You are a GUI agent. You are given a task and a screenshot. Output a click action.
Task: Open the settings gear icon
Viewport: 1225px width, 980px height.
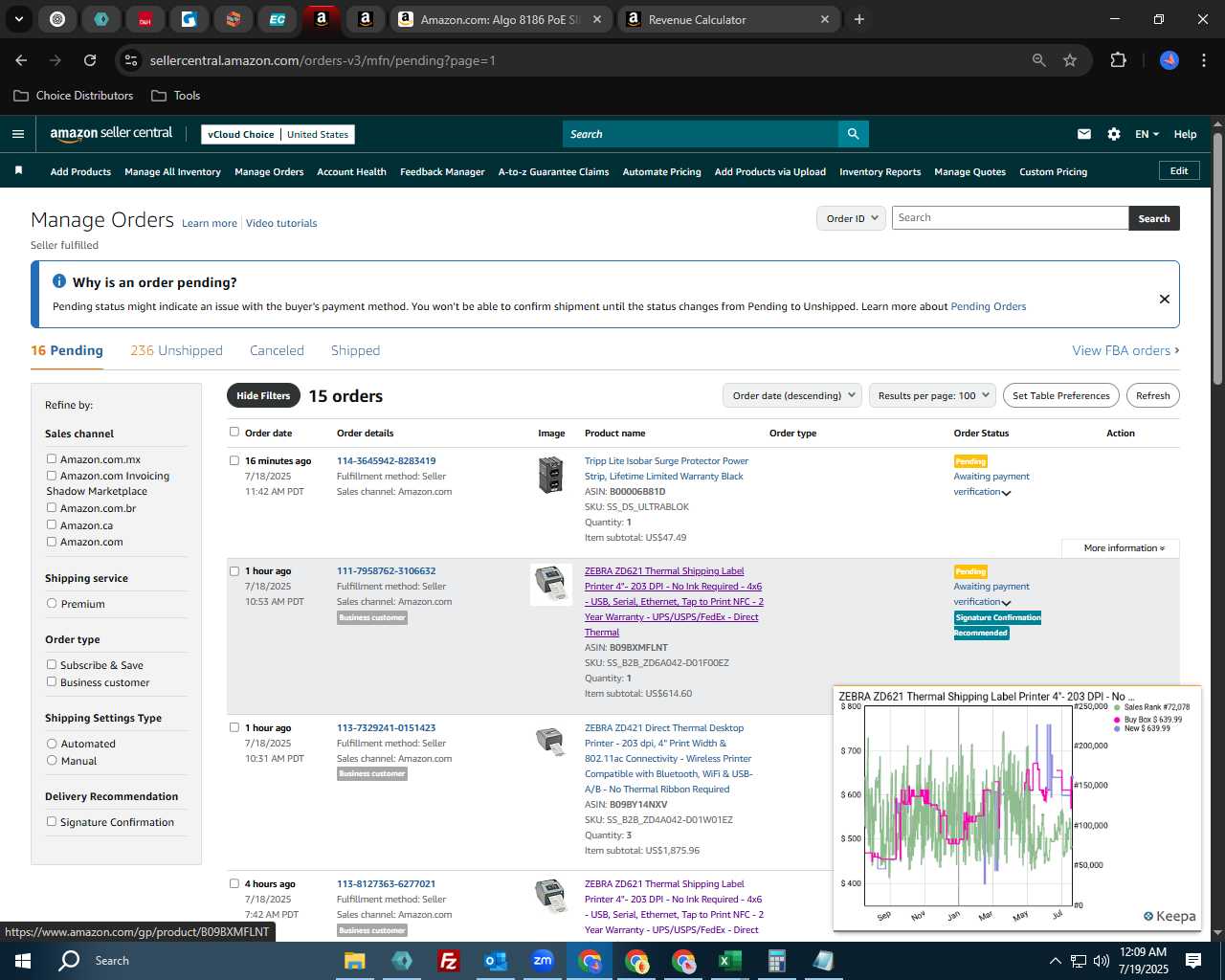click(1114, 134)
